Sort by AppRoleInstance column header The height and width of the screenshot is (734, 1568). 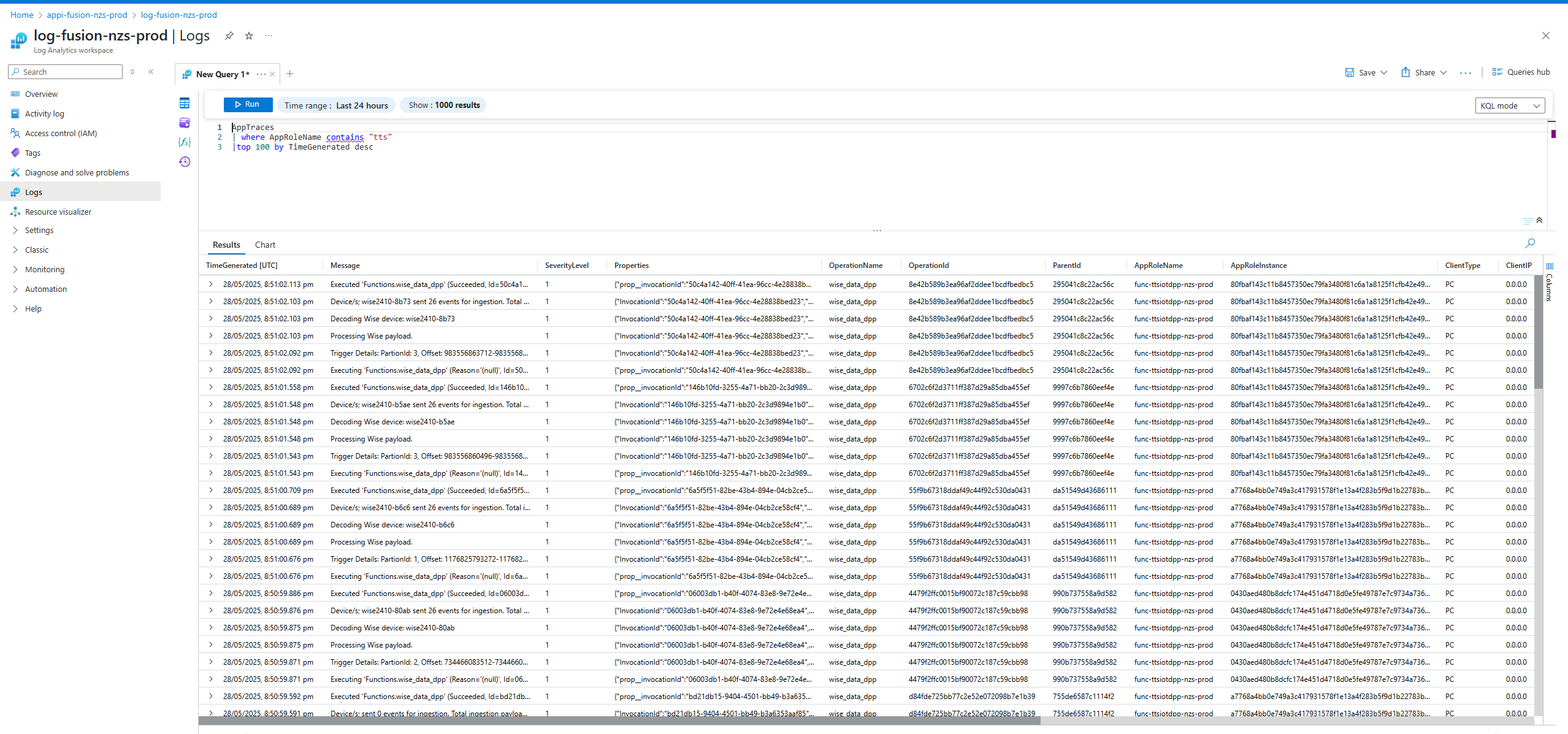click(1258, 266)
